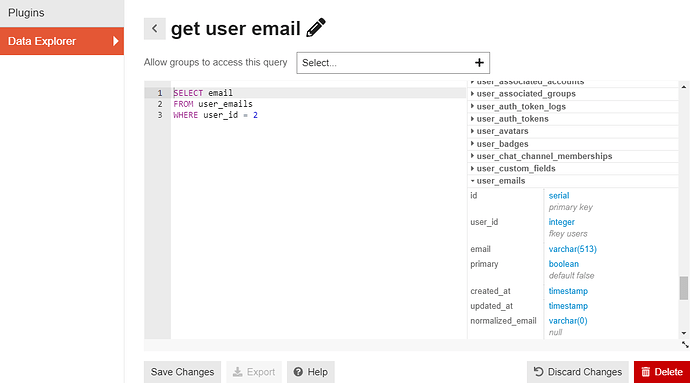Click the 'email' column name in schema

pos(480,249)
